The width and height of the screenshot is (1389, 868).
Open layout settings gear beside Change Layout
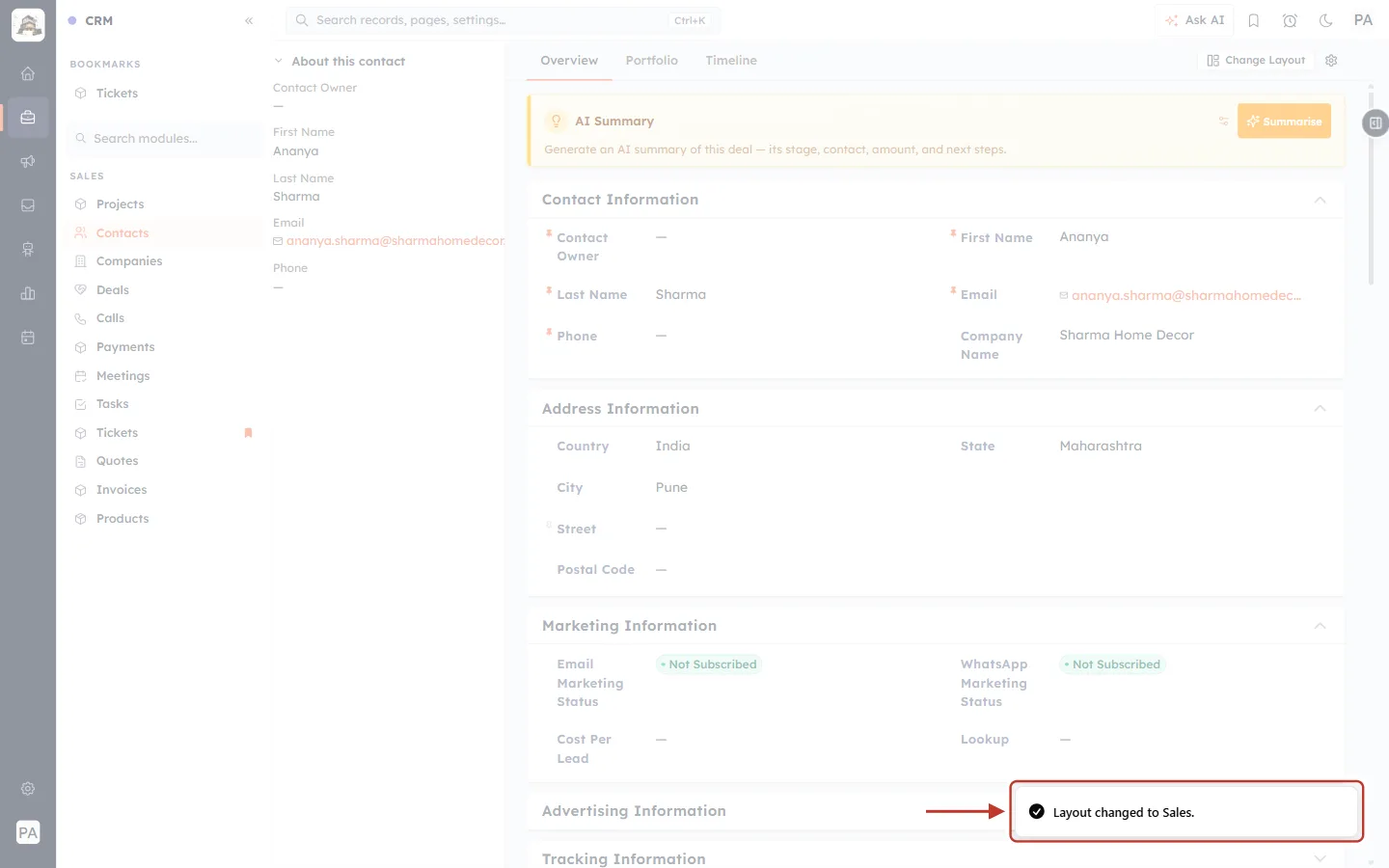tap(1331, 60)
